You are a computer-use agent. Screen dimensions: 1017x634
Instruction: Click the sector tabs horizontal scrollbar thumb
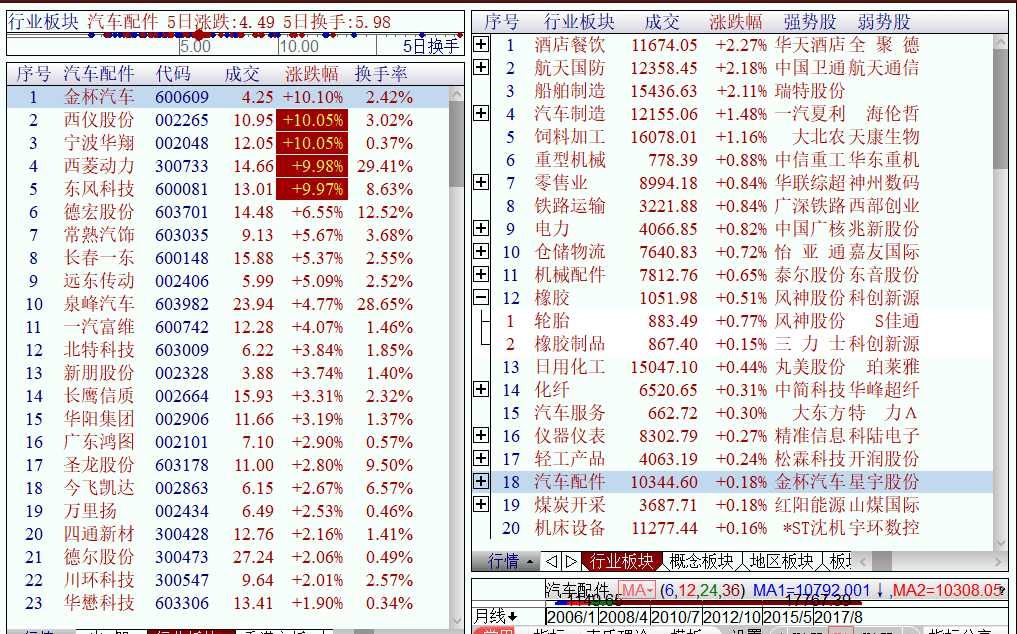[x=881, y=561]
